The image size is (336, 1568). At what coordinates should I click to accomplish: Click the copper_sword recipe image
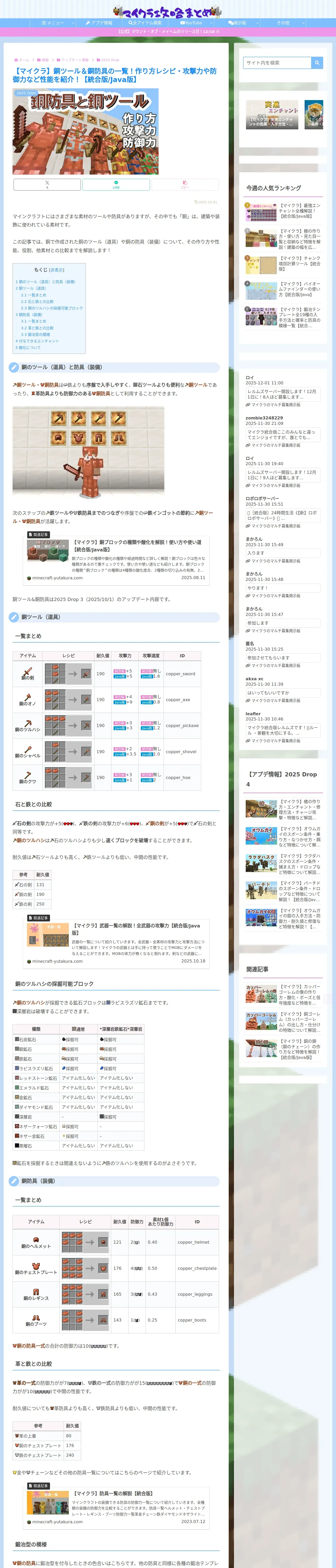click(x=68, y=674)
